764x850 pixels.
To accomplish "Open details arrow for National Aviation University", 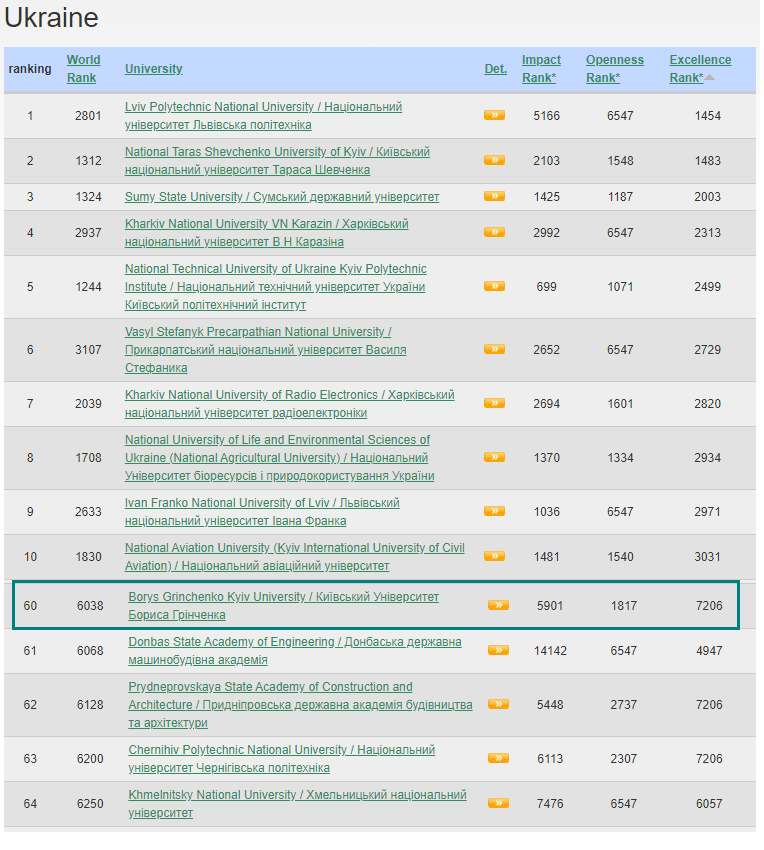I will pyautogui.click(x=494, y=557).
